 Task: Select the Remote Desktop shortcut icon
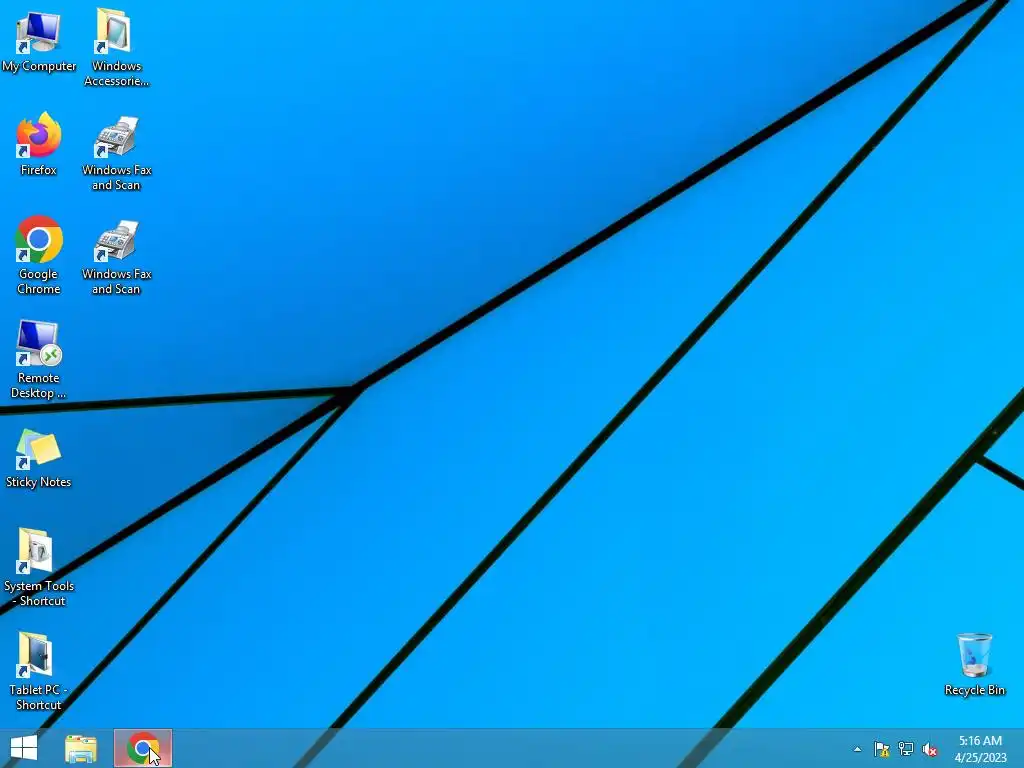[x=39, y=359]
